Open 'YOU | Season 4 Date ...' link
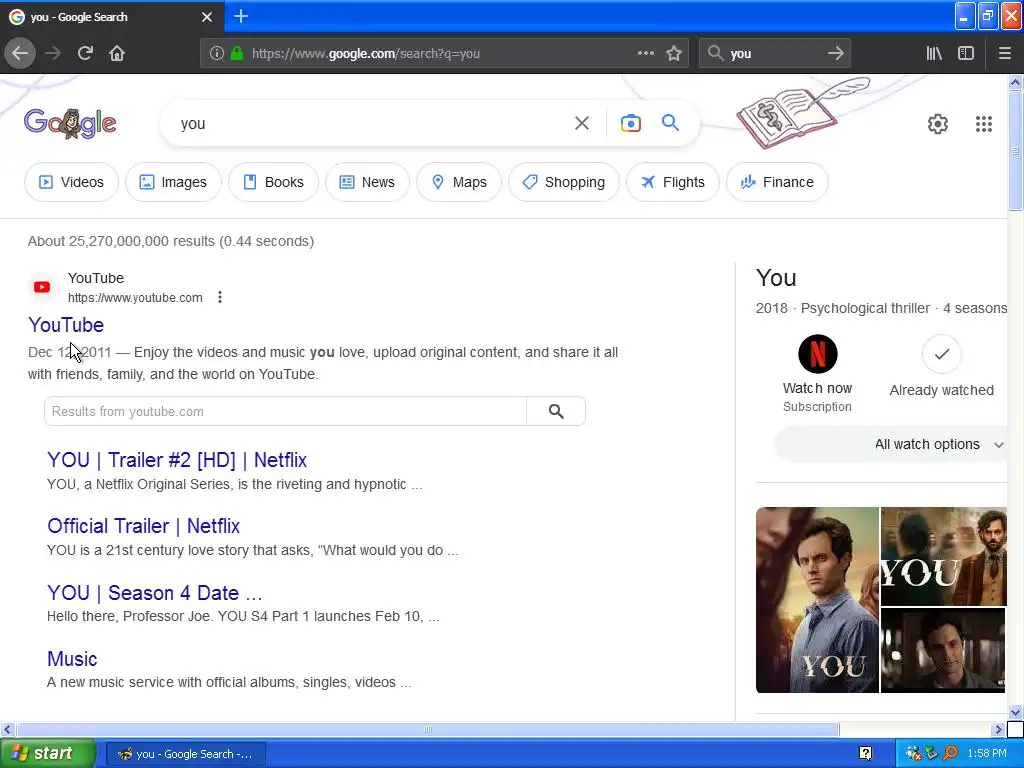This screenshot has height=768, width=1024. [x=155, y=592]
